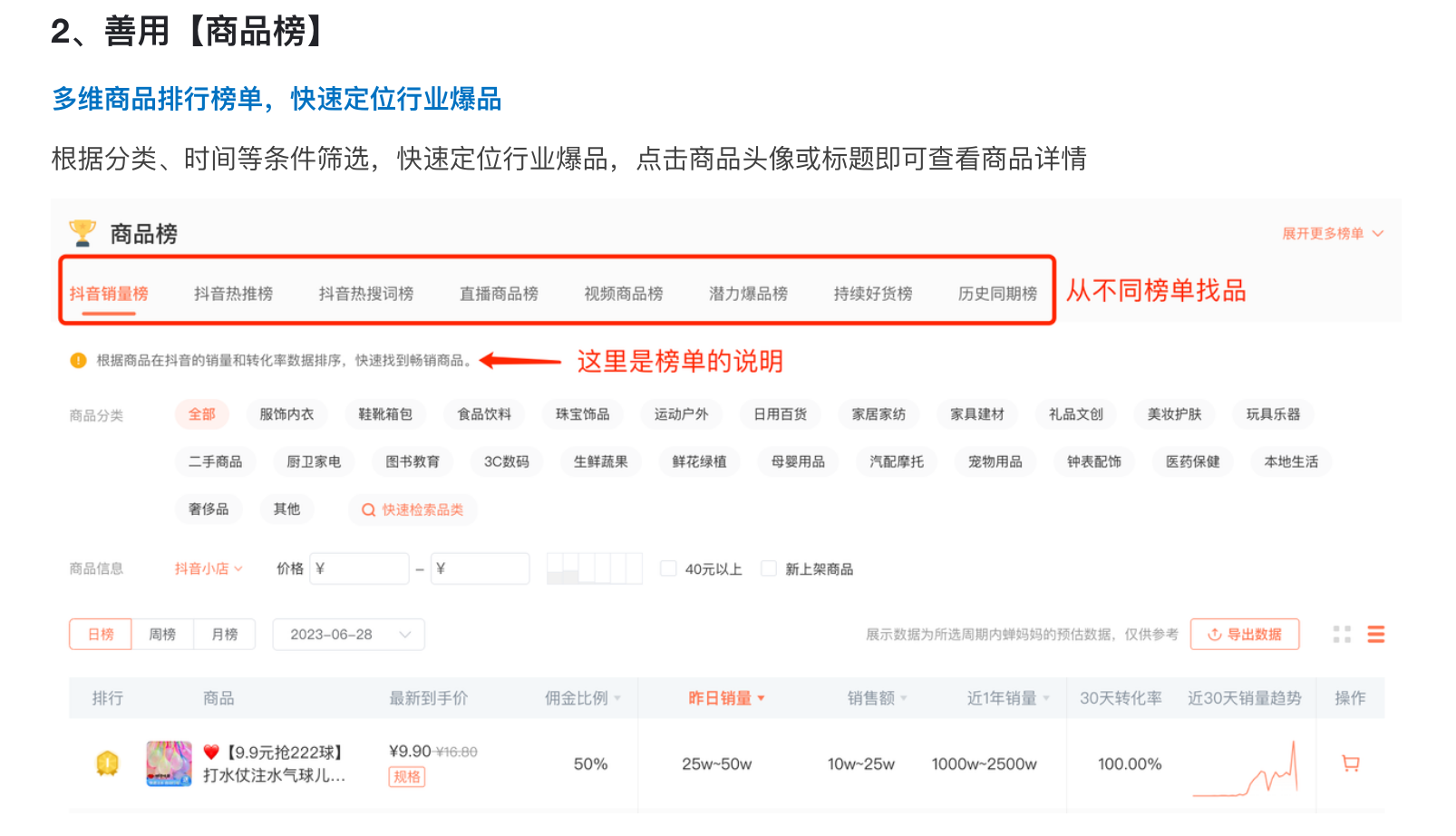Select the 月榜 period toggle
This screenshot has height=836, width=1456.
225,635
